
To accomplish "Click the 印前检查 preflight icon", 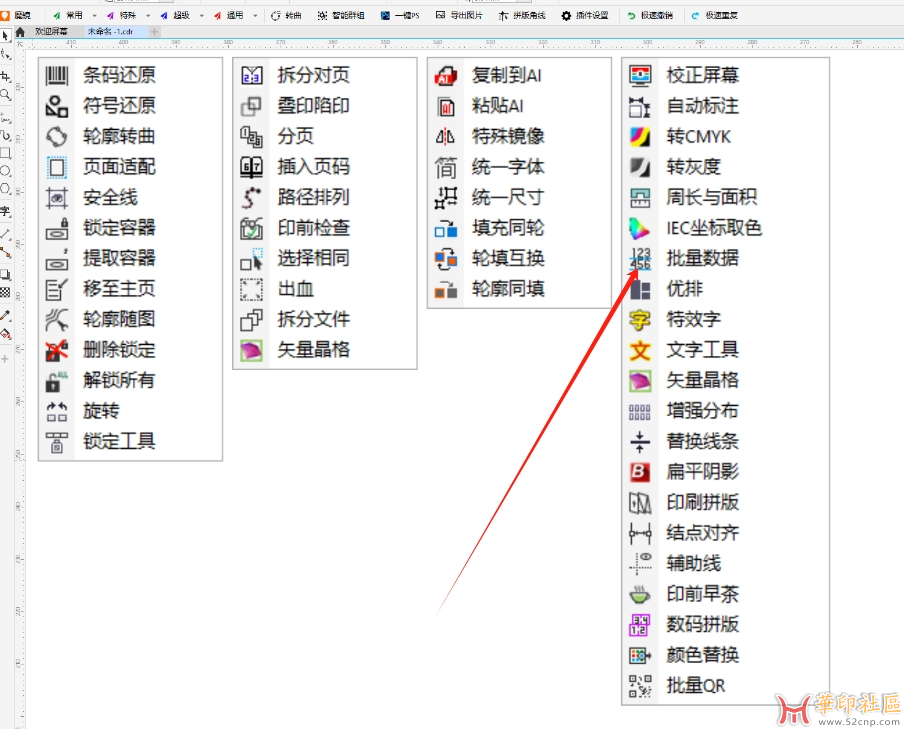I will pos(251,228).
